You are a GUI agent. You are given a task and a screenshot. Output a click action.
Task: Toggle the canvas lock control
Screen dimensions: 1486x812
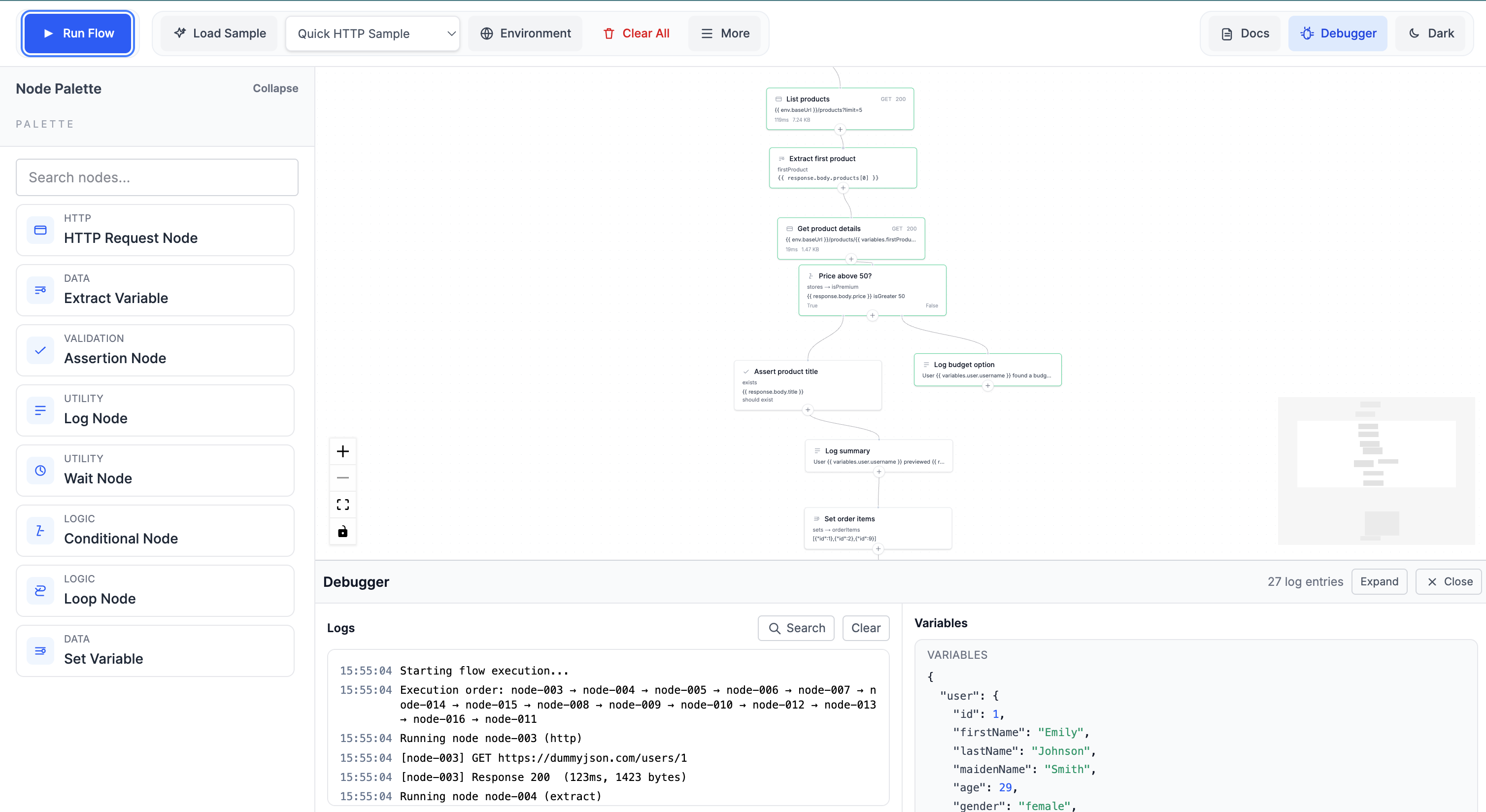pyautogui.click(x=342, y=532)
